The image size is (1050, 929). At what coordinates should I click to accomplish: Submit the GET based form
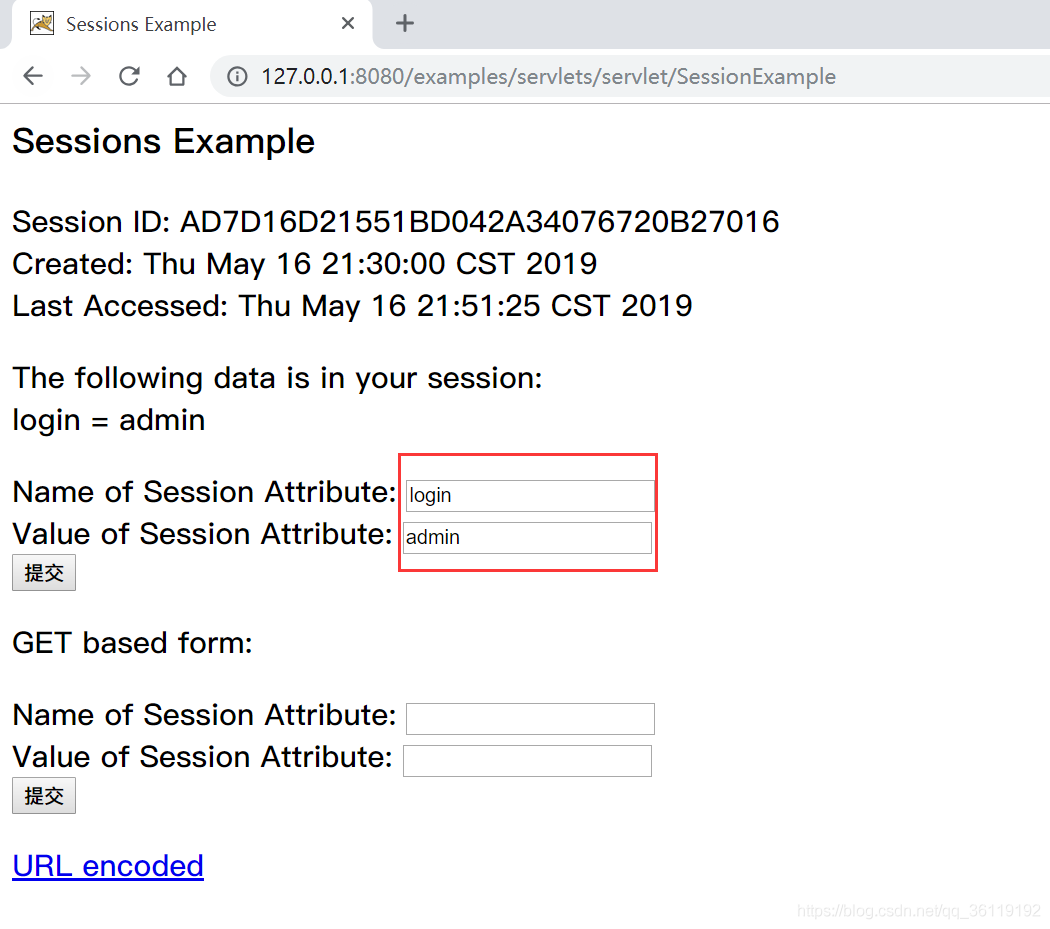(43, 795)
